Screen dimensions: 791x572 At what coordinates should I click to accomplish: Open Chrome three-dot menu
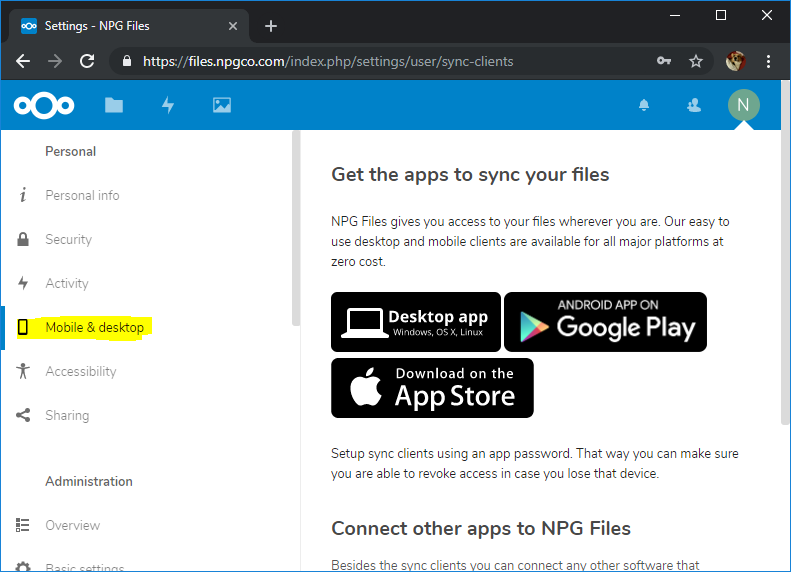pos(768,62)
